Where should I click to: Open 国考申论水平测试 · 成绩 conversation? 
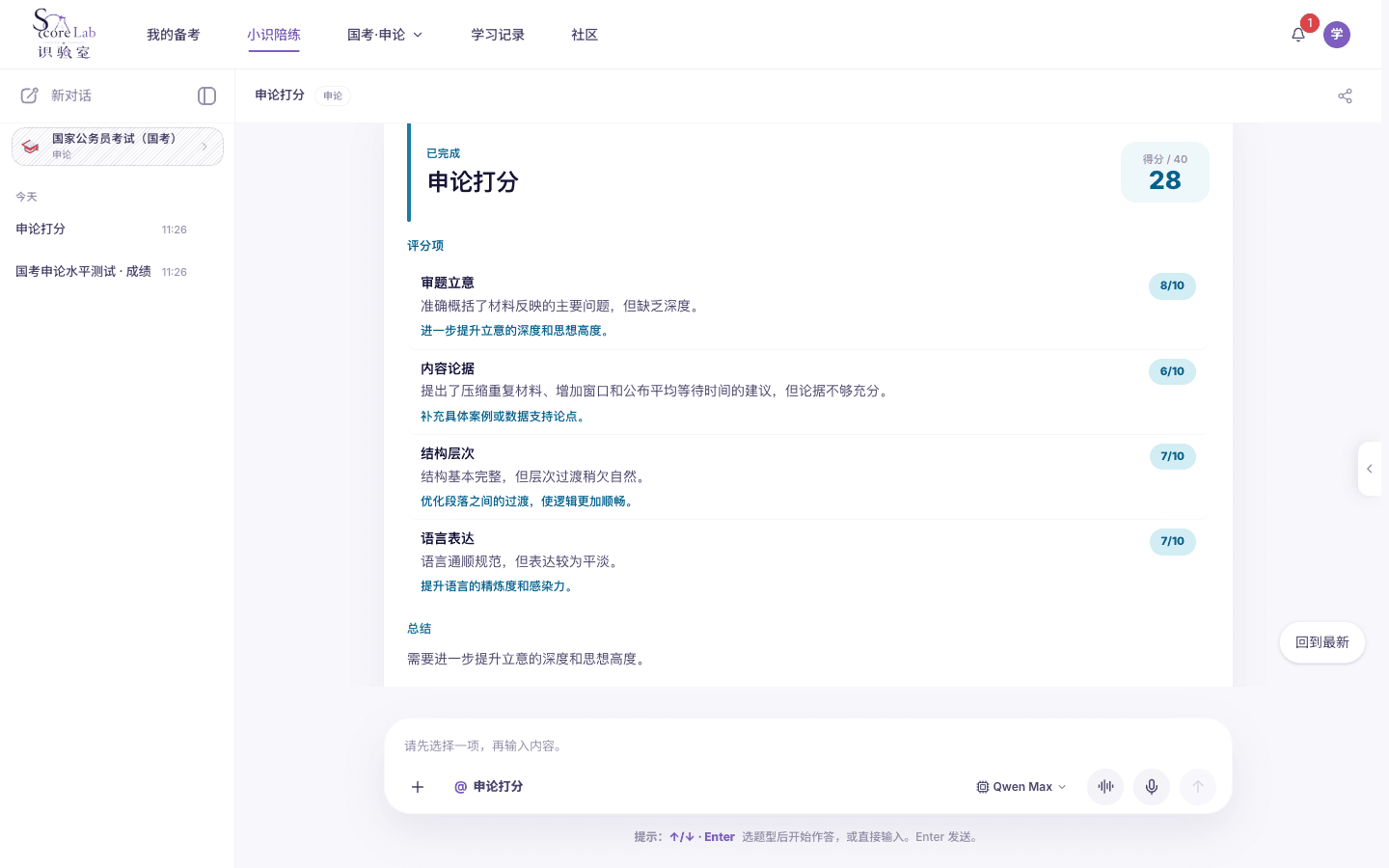pos(101,272)
